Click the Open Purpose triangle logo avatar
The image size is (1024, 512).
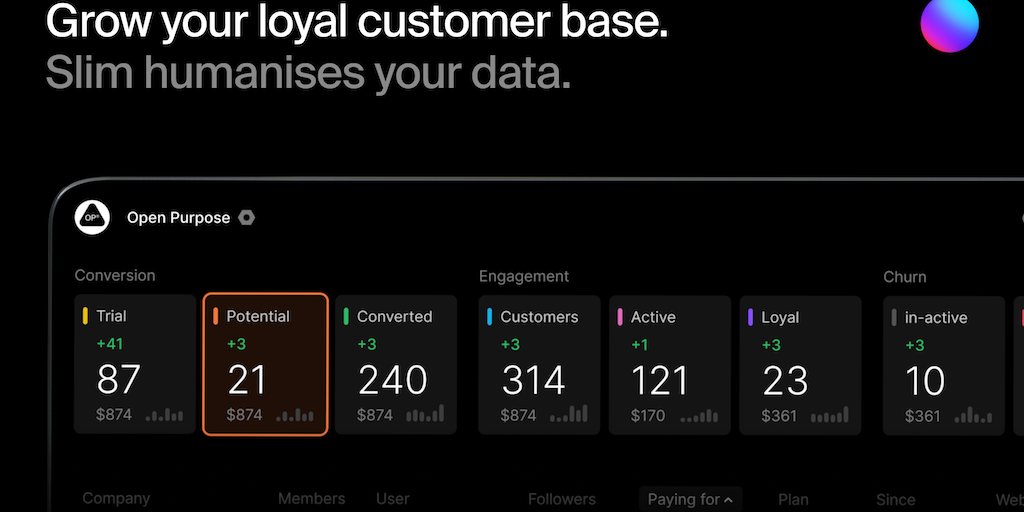coord(92,217)
